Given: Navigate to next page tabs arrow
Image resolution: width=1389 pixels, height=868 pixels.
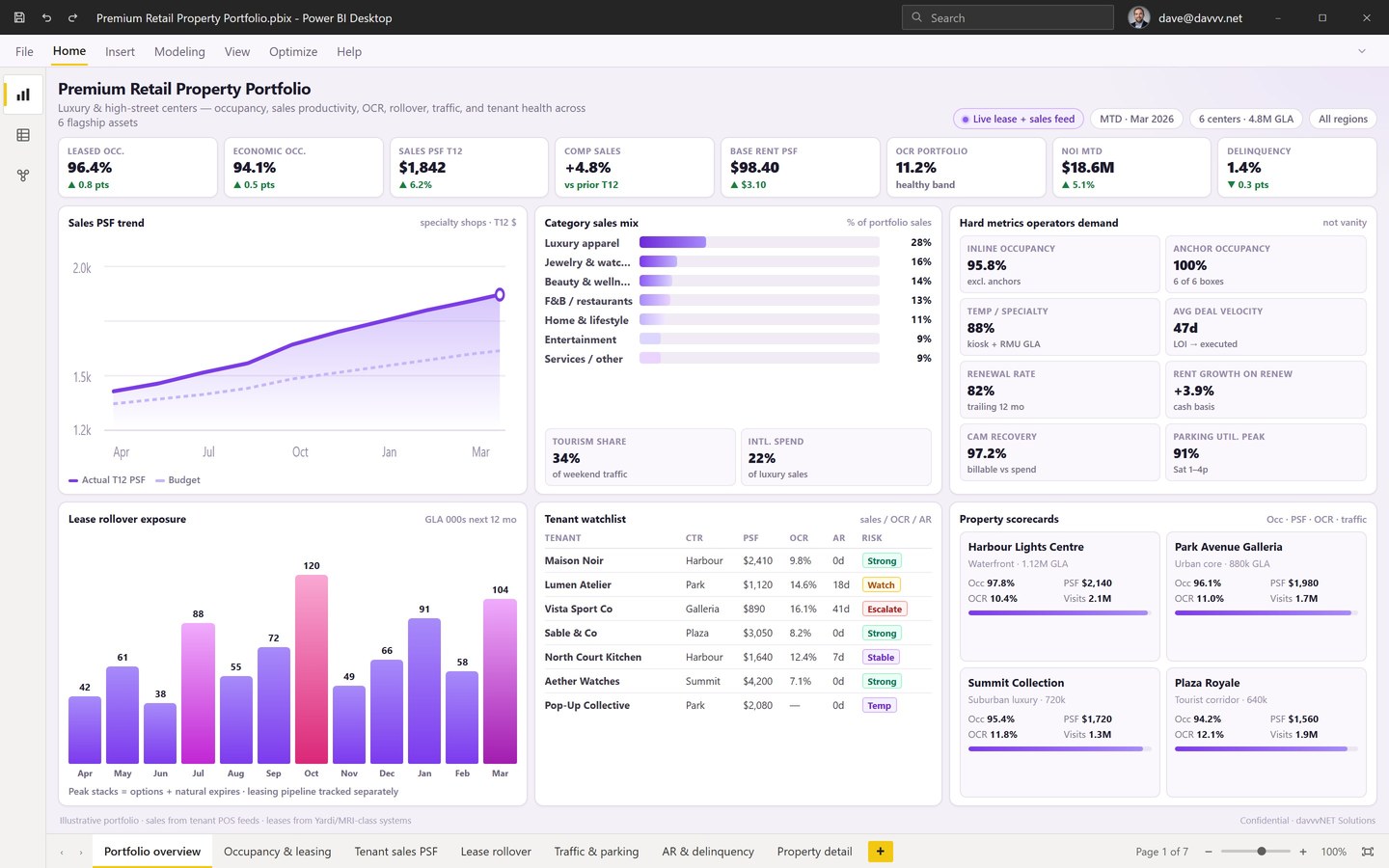Looking at the screenshot, I should [81, 852].
